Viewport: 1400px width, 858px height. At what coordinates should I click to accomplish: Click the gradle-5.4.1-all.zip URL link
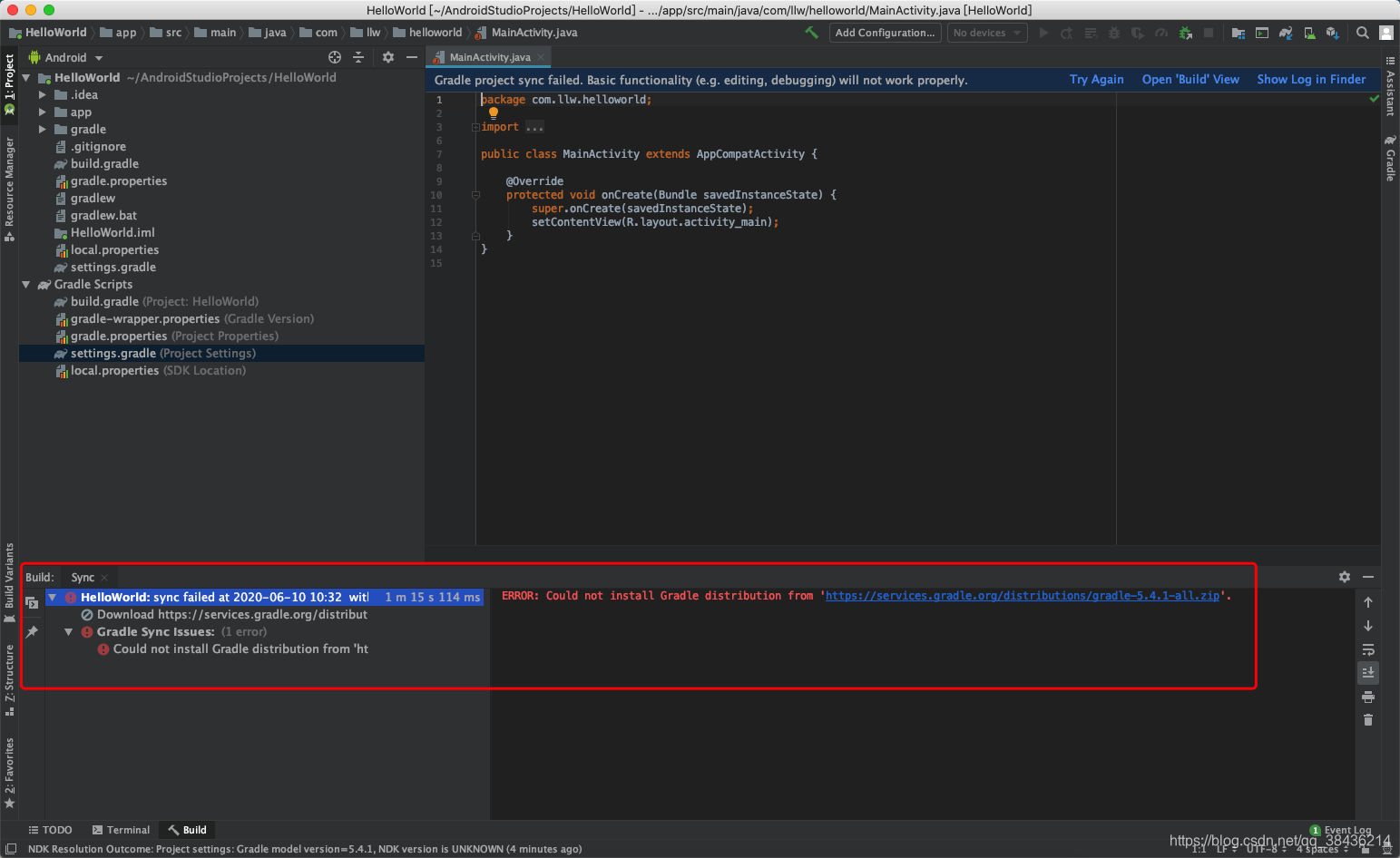(1023, 596)
